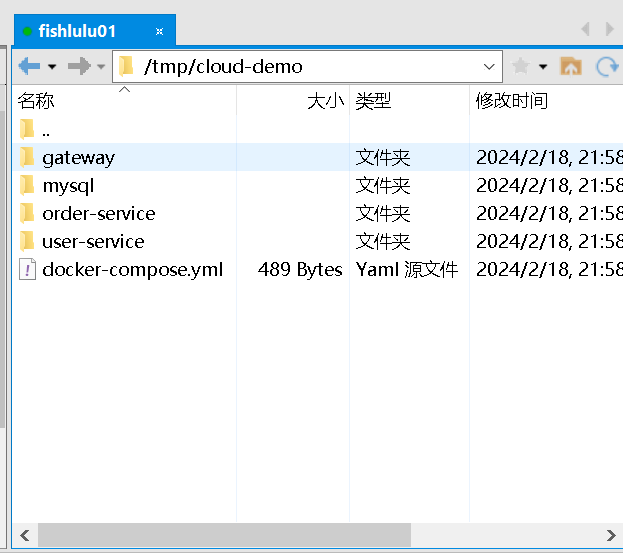
Task: Click the forward navigation arrow
Action: 78,67
